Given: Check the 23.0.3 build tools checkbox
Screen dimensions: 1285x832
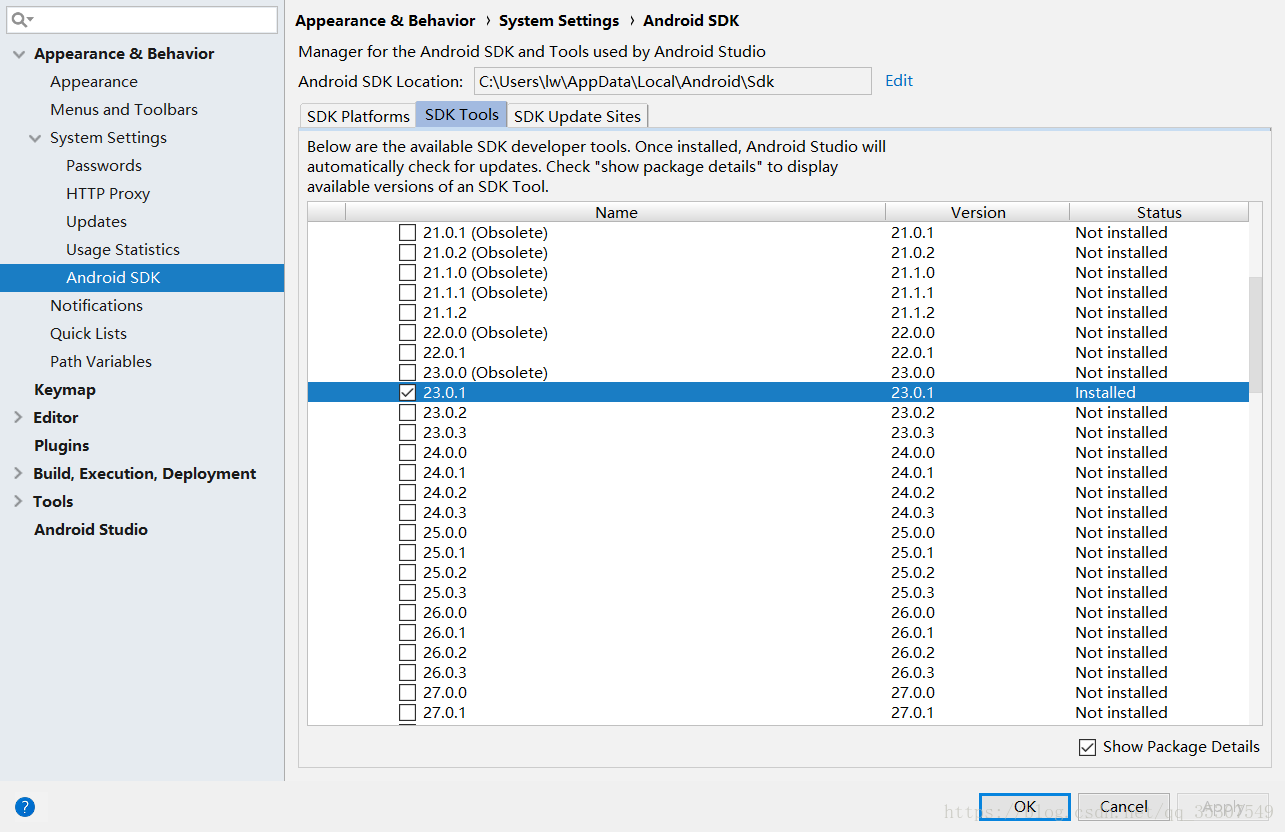Looking at the screenshot, I should 407,432.
